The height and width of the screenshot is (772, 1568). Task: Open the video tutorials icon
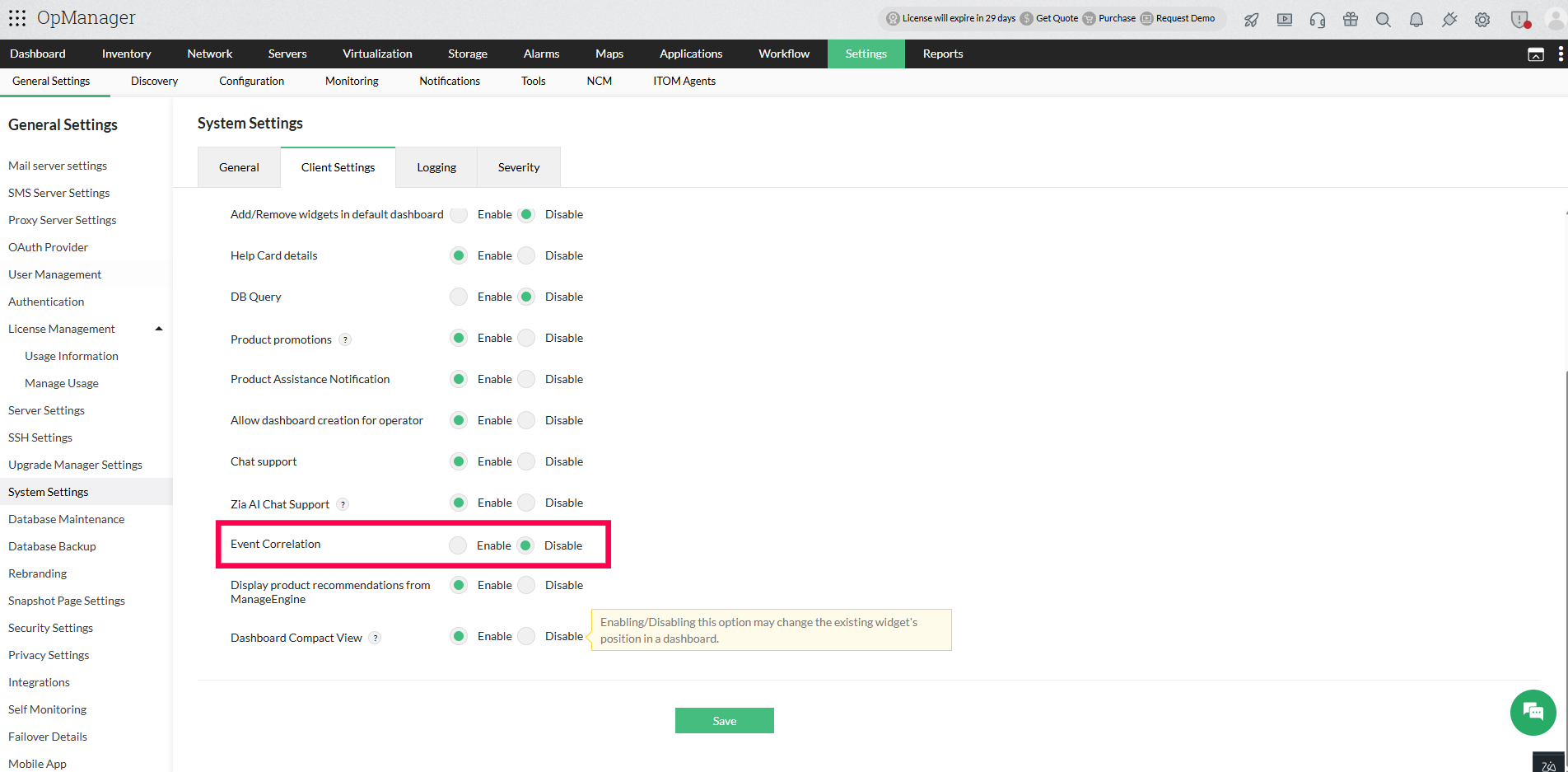(x=1285, y=20)
